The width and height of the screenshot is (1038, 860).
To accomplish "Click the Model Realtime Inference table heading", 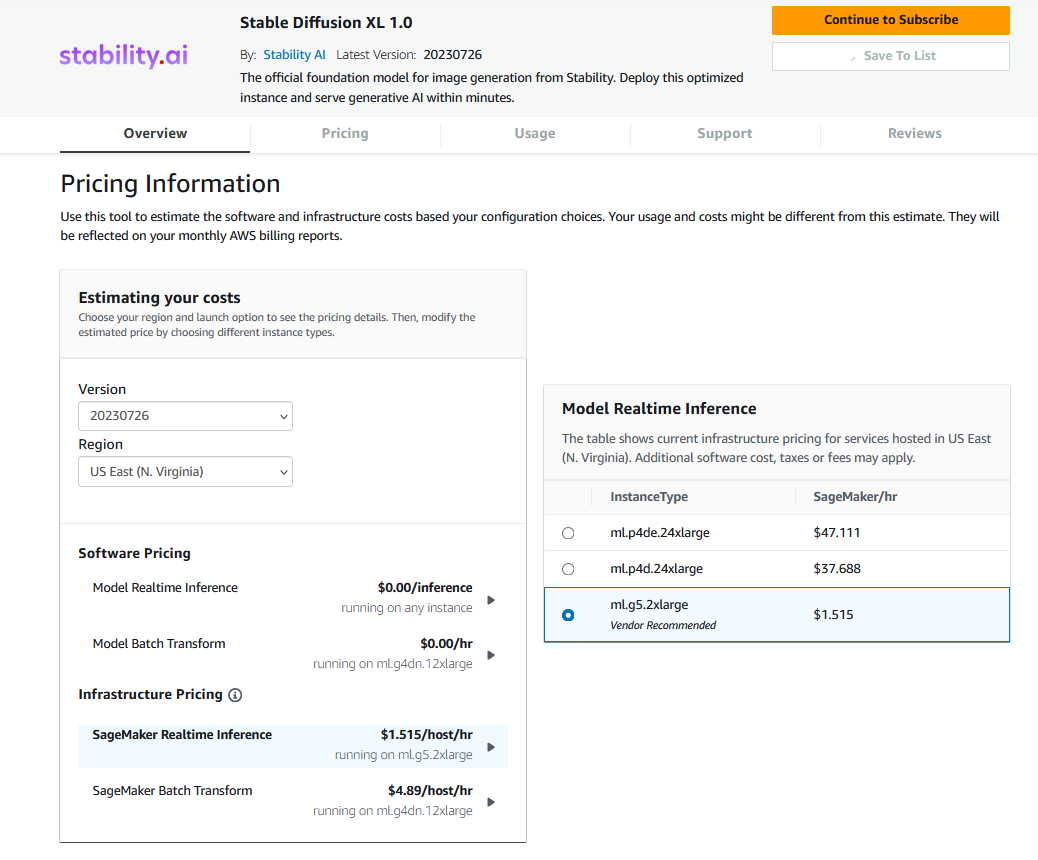I will click(659, 409).
